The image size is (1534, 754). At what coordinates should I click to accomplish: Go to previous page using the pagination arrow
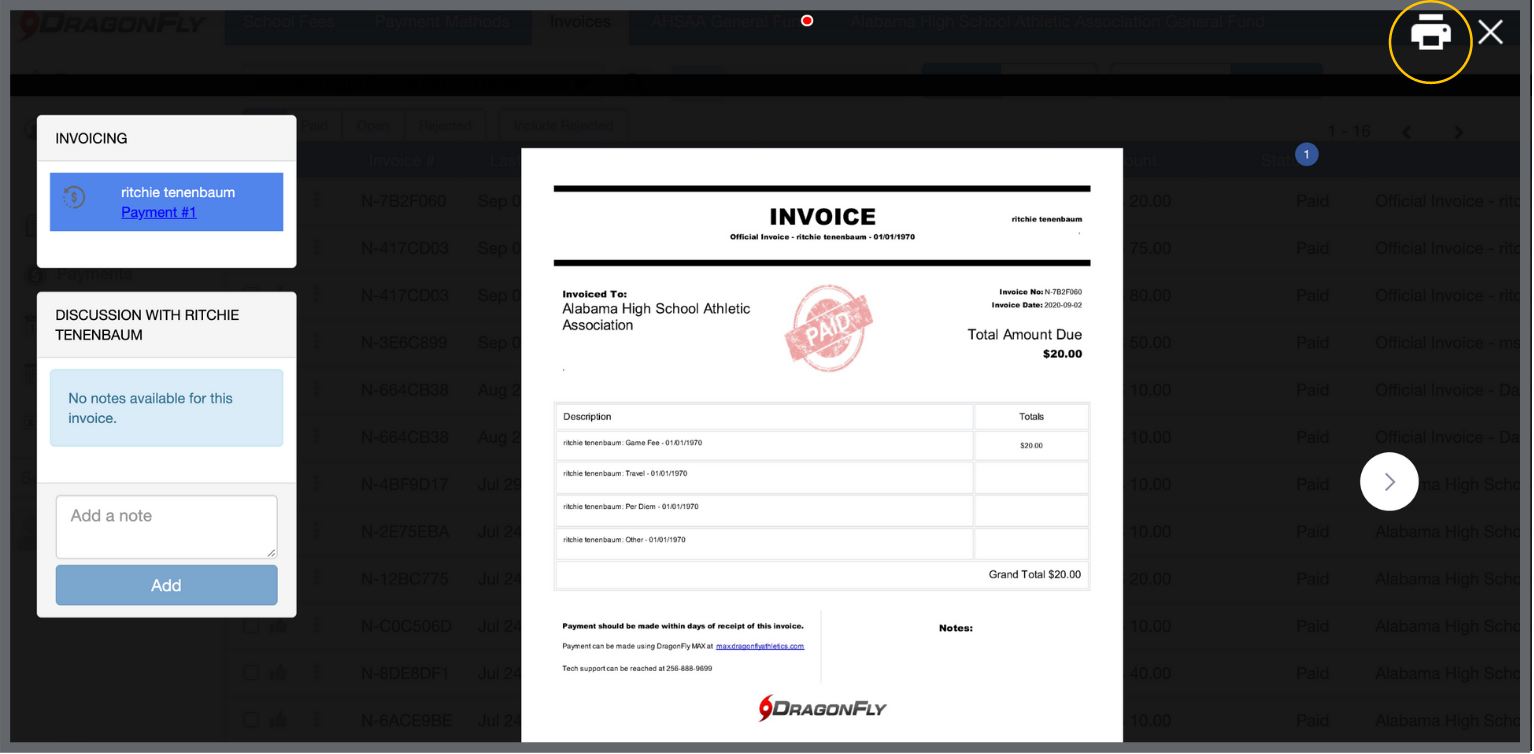click(1407, 132)
